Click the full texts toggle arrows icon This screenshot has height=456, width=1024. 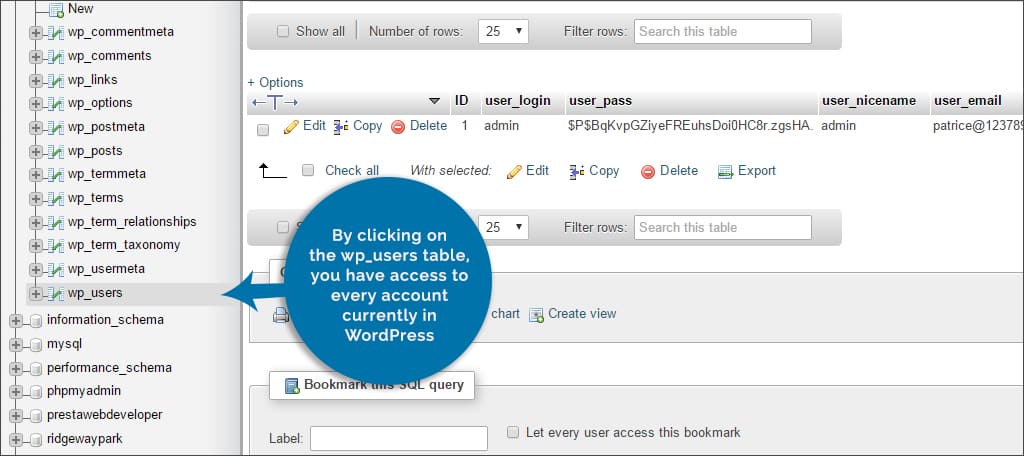pos(275,102)
